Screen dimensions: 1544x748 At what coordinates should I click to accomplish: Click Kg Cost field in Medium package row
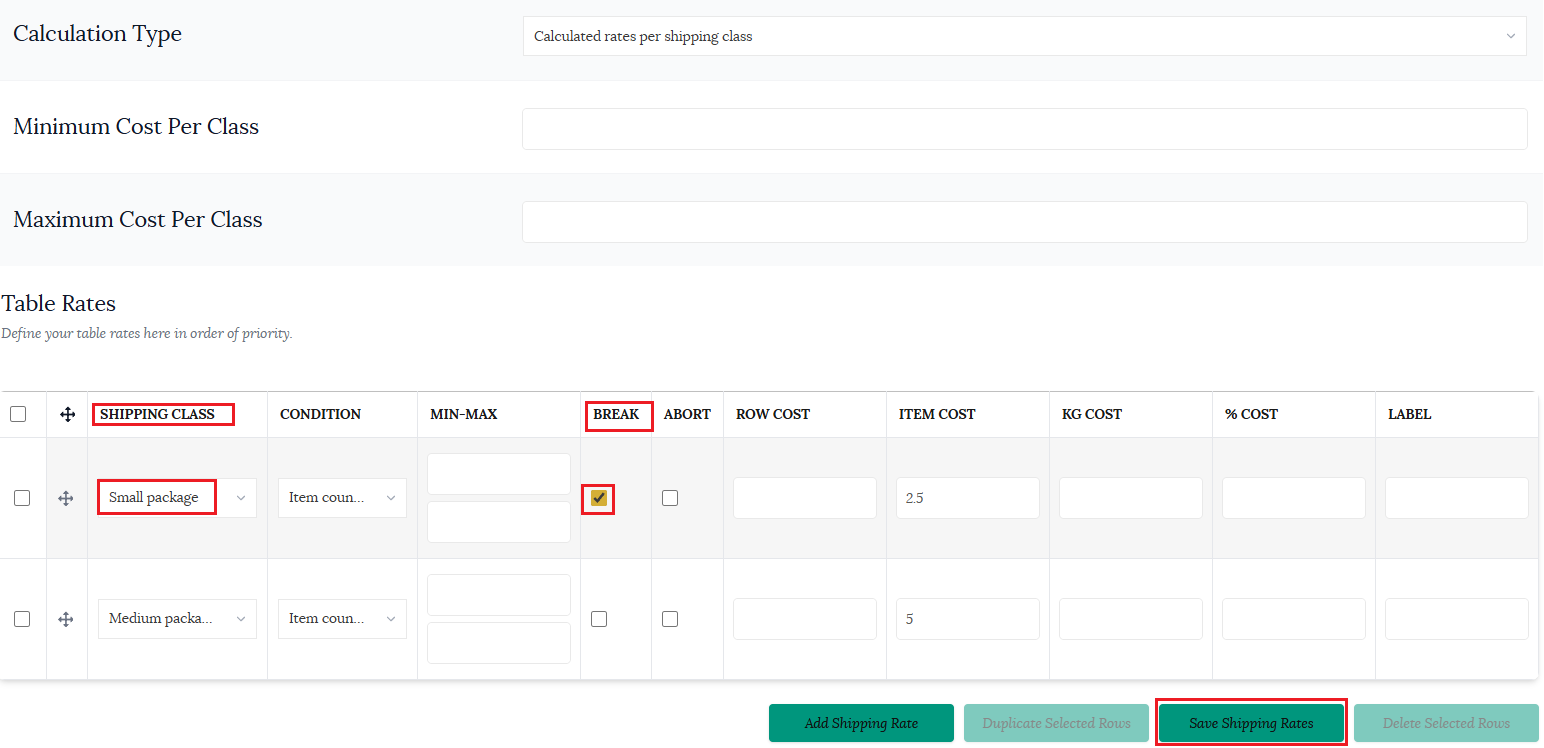(x=1131, y=619)
